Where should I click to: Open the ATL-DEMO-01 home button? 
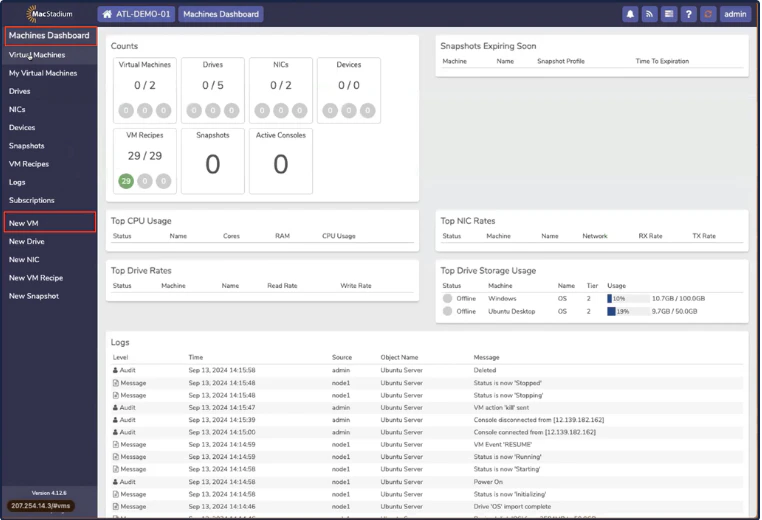(x=136, y=14)
